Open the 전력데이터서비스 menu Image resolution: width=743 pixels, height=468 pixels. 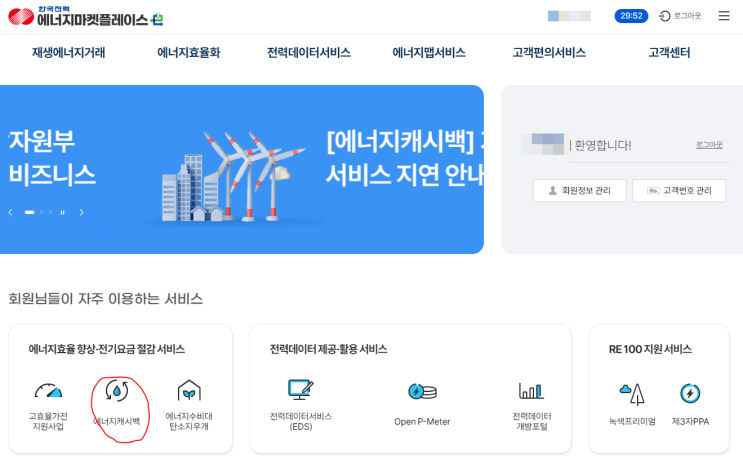(x=308, y=53)
